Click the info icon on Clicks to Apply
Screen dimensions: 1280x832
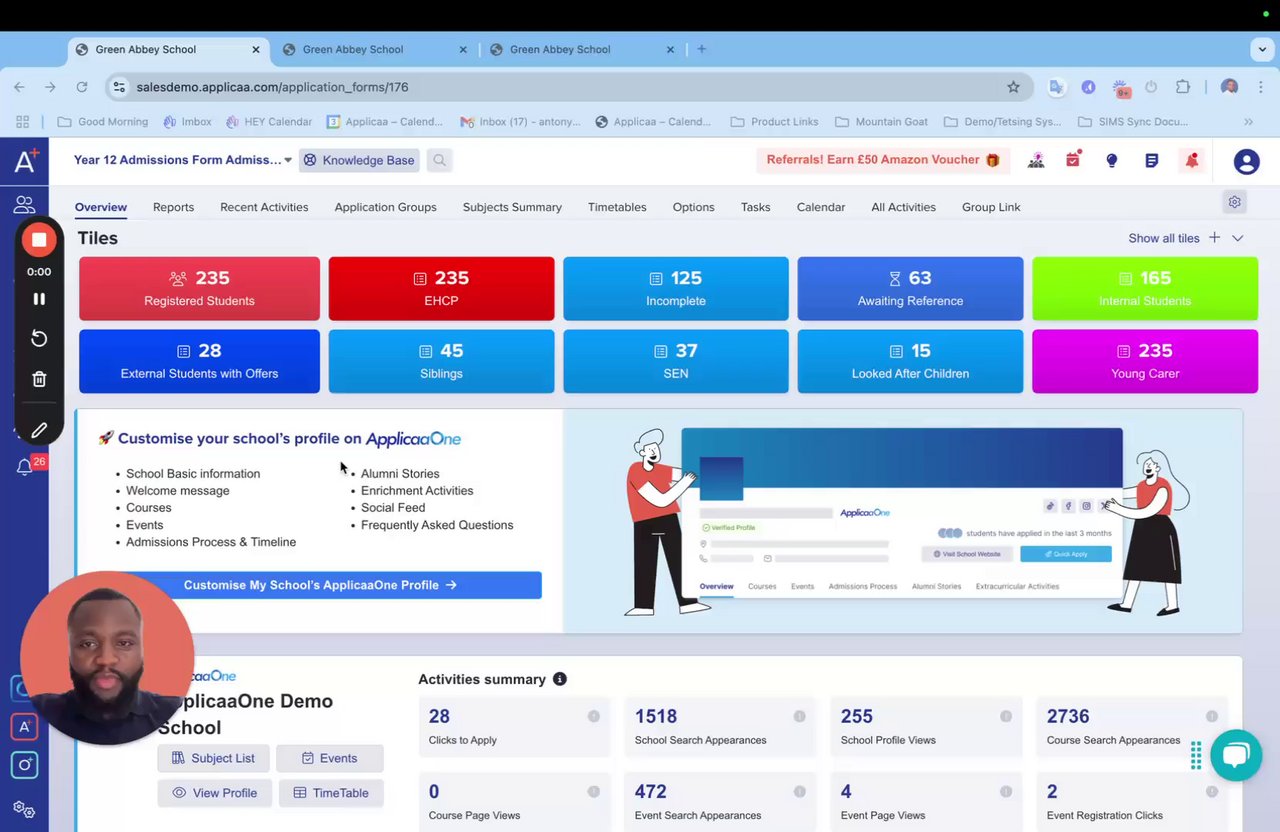[593, 716]
